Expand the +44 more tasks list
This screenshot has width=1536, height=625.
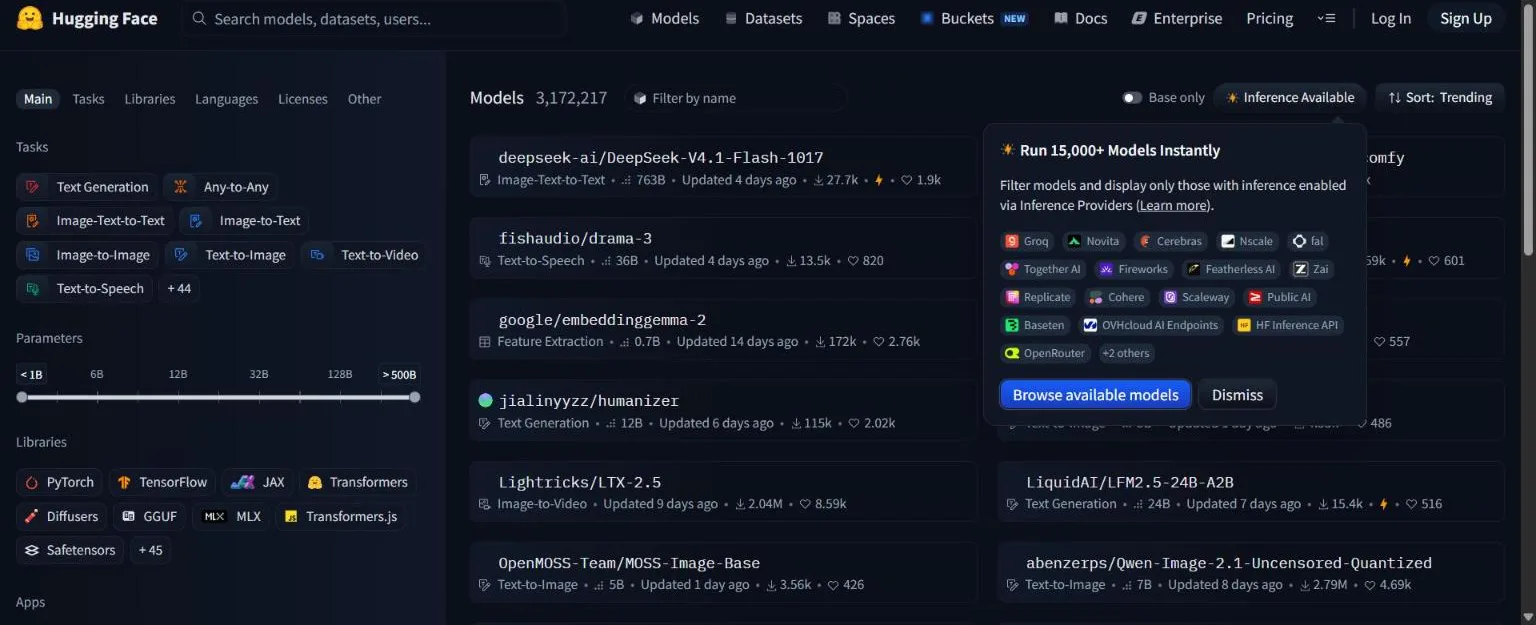pos(179,289)
